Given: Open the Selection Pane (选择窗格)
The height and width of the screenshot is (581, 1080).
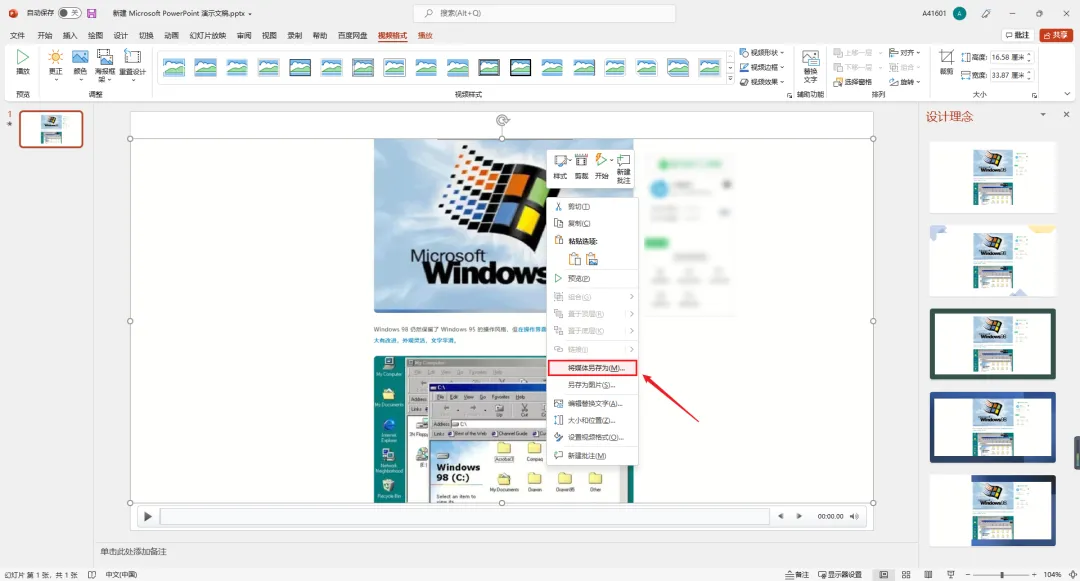Looking at the screenshot, I should click(x=853, y=82).
